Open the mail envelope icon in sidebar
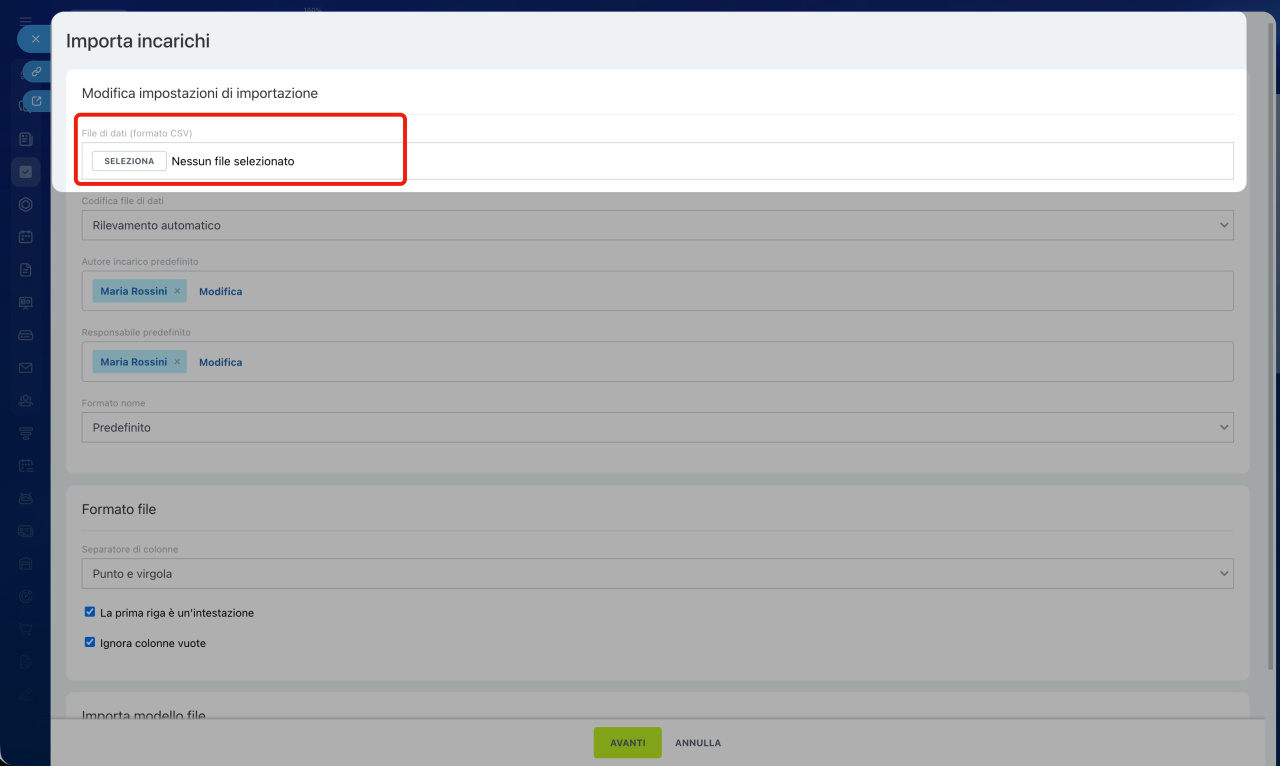 click(26, 368)
